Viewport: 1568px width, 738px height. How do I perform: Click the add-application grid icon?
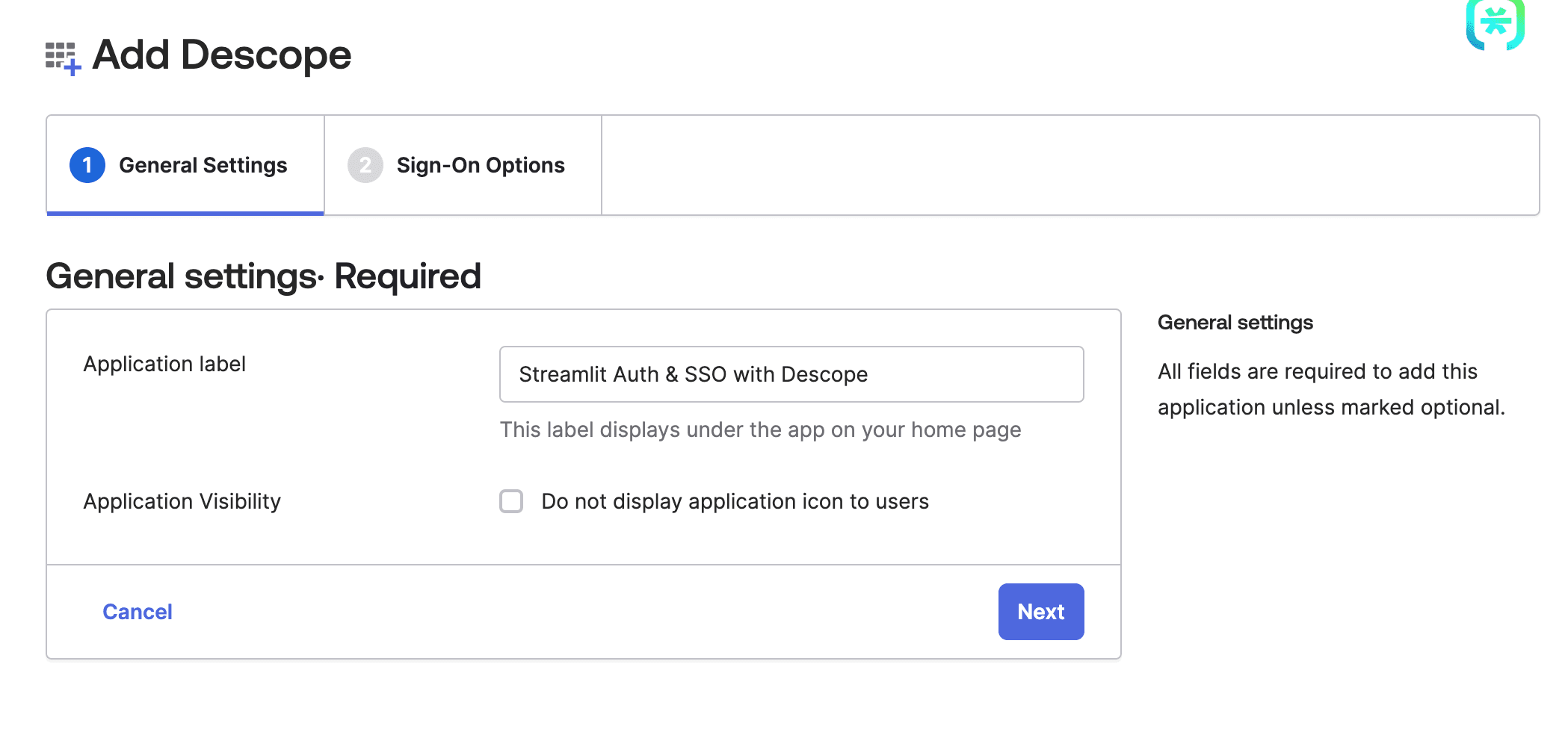[63, 58]
